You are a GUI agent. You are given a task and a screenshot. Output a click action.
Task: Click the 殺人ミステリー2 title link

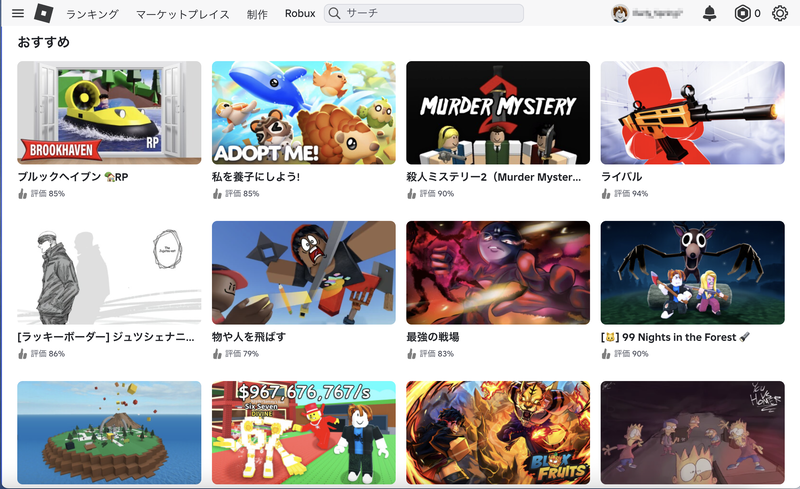pyautogui.click(x=494, y=177)
